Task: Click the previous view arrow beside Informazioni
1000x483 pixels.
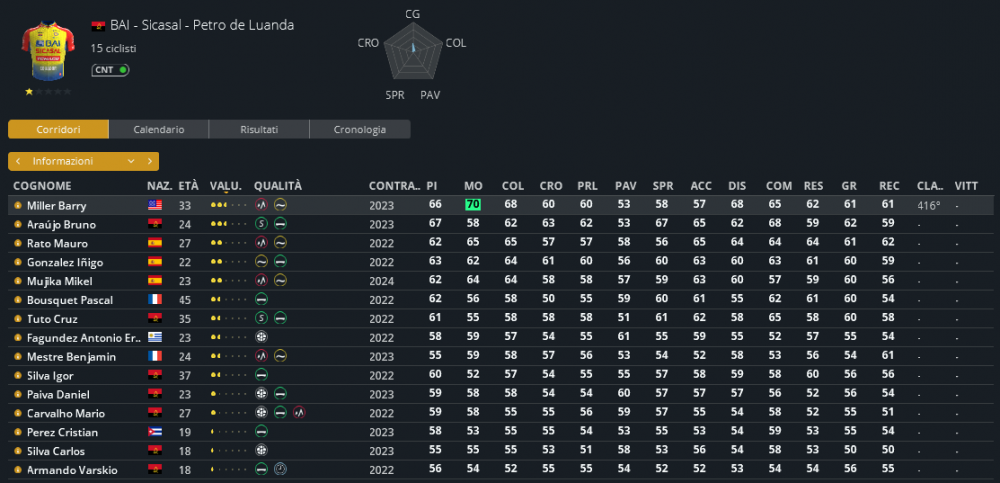Action: pyautogui.click(x=18, y=161)
